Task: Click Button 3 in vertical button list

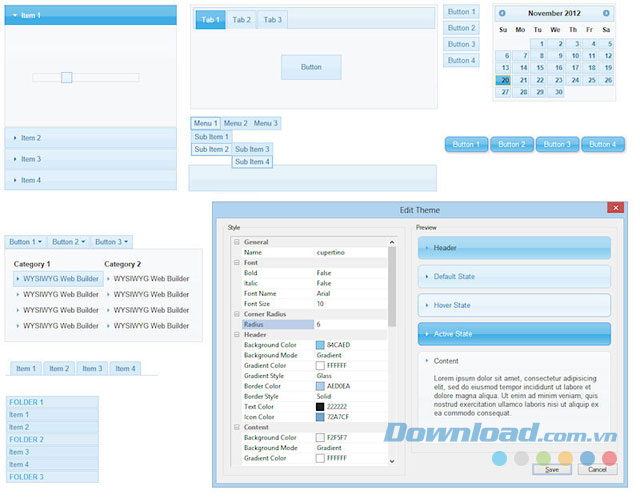Action: (x=461, y=44)
